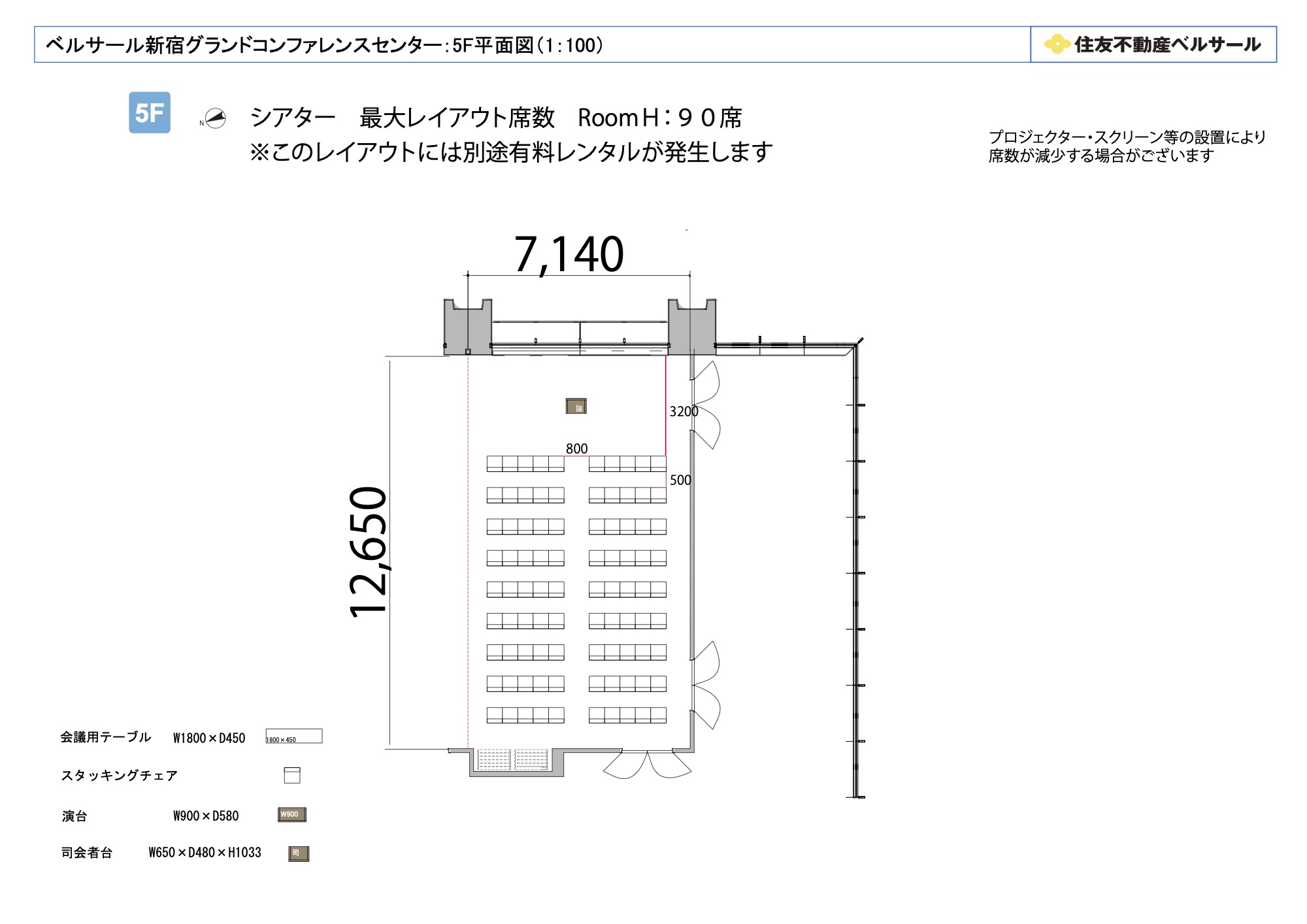The width and height of the screenshot is (1307, 924).
Task: Click the right gray structural column
Action: pyautogui.click(x=692, y=327)
